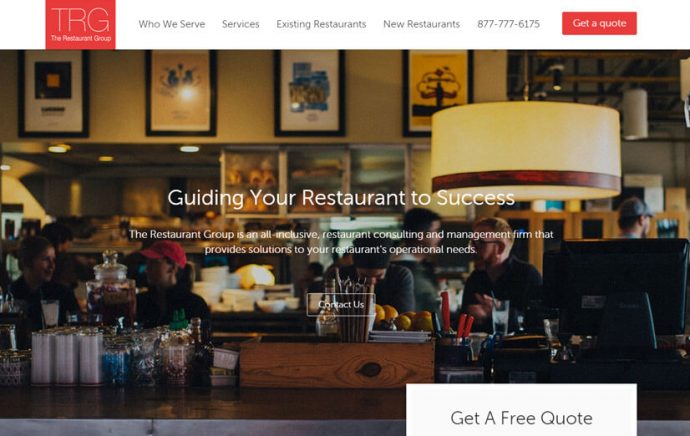The height and width of the screenshot is (436, 690).
Task: Select the Guiding Your Restaurant to Success headline
Action: coord(341,198)
